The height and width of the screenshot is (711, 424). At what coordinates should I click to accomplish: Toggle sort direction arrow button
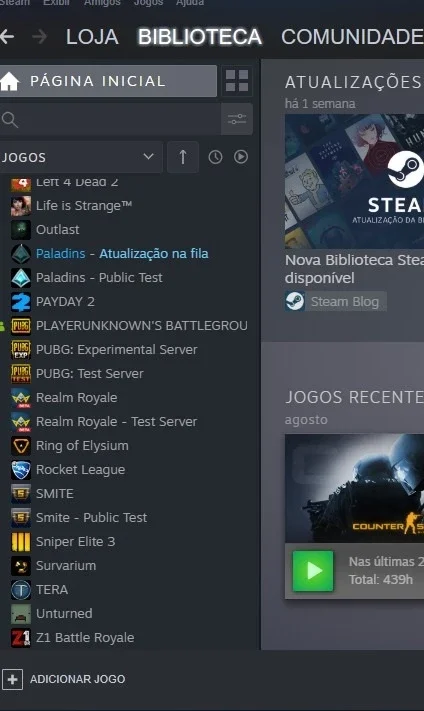pyautogui.click(x=183, y=157)
